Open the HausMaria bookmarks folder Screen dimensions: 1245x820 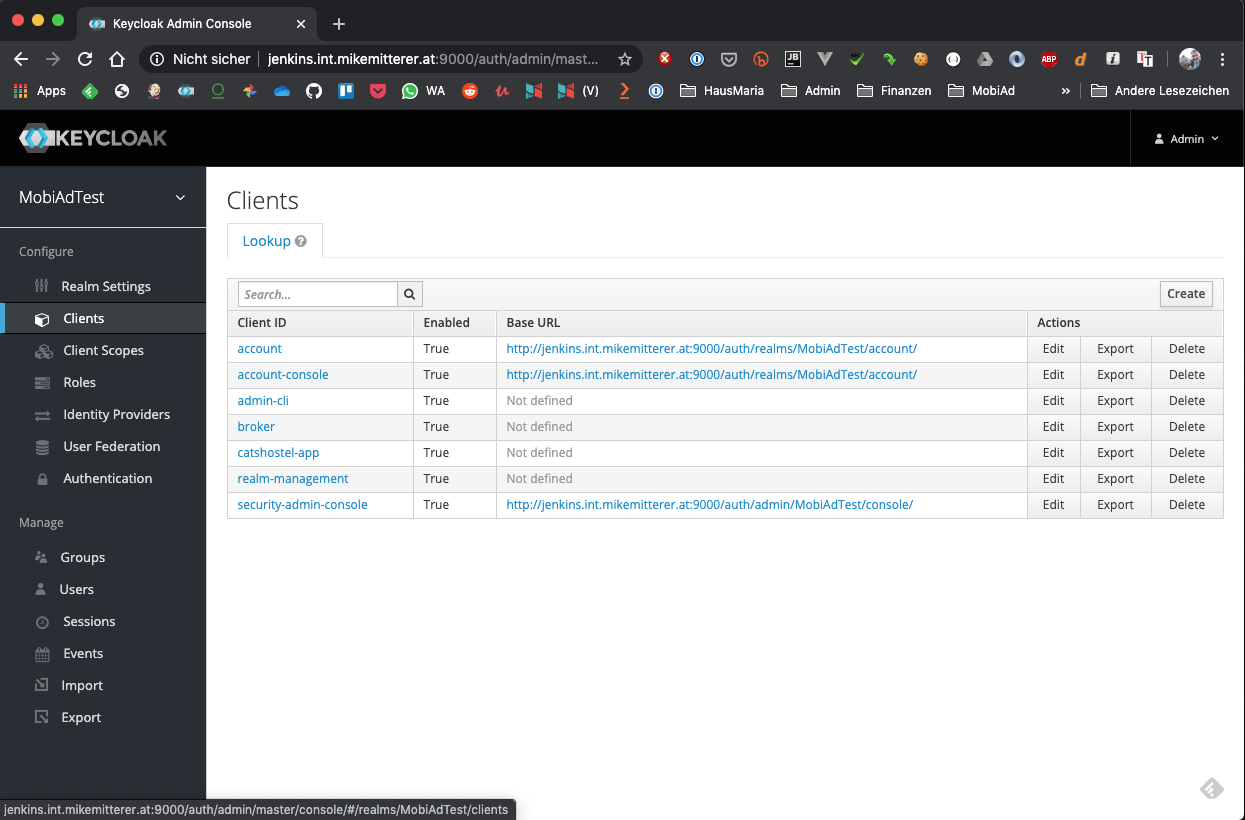click(722, 90)
